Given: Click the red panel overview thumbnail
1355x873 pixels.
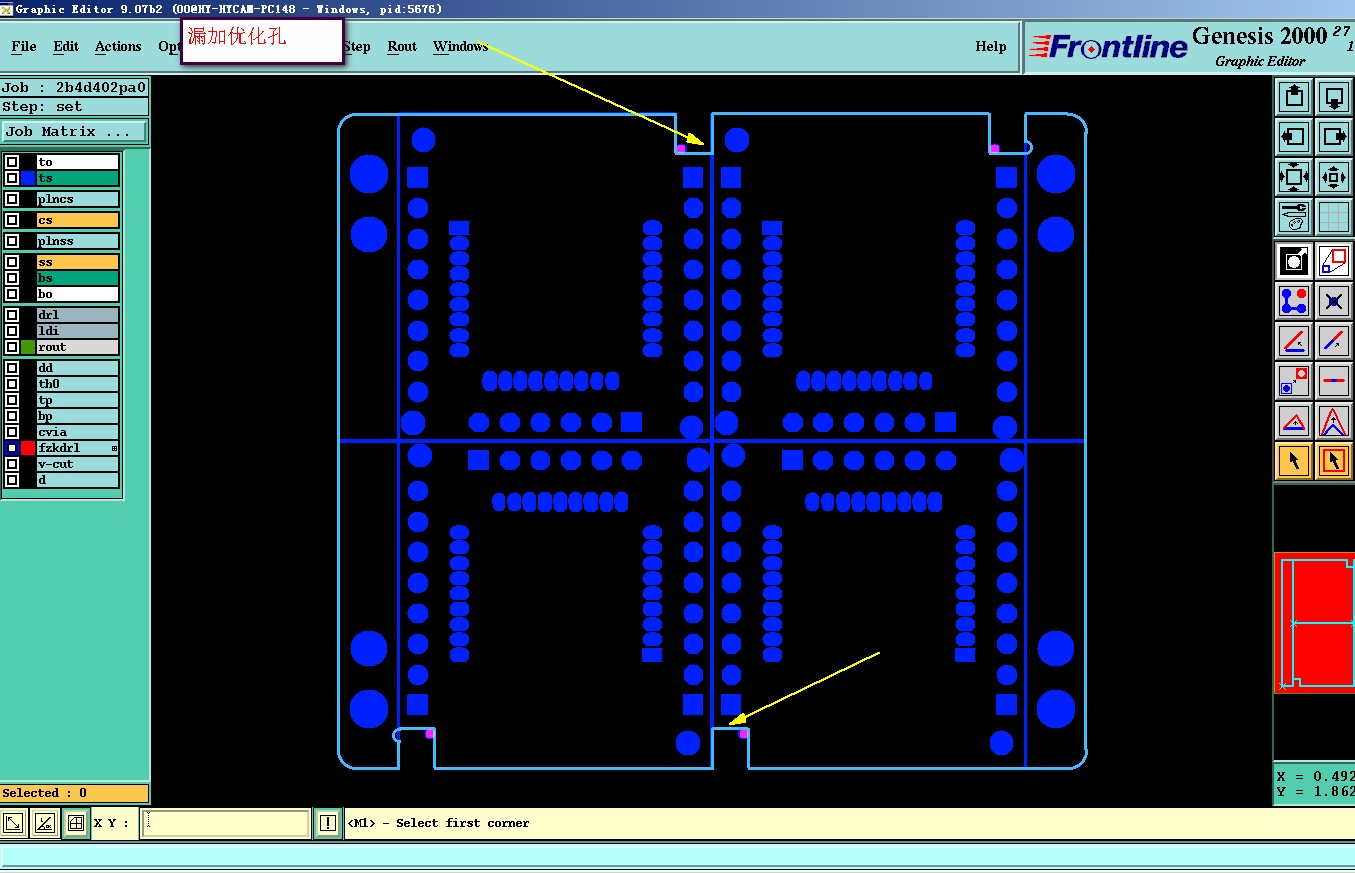Looking at the screenshot, I should pos(1314,622).
